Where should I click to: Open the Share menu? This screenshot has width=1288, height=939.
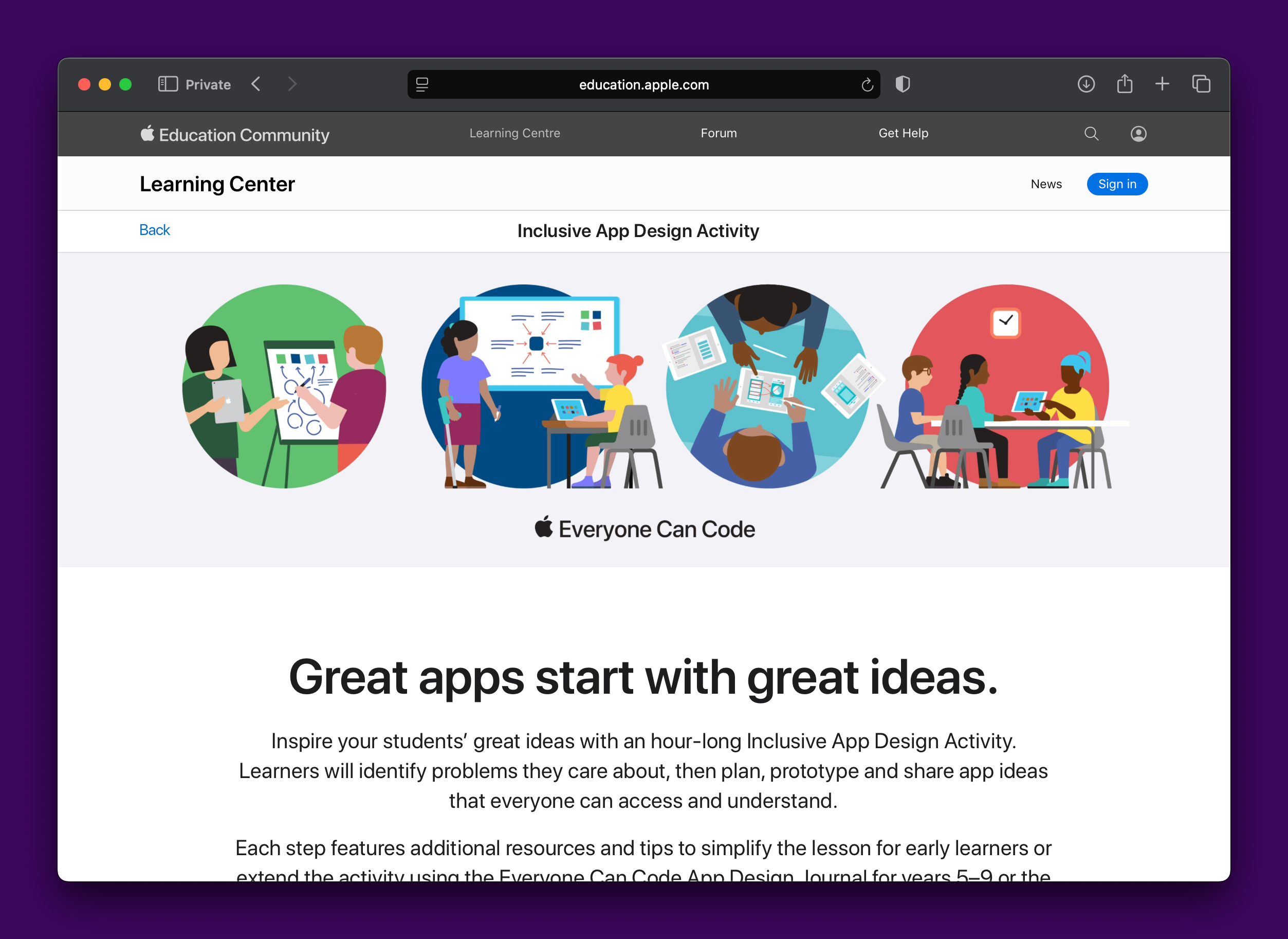tap(1125, 83)
